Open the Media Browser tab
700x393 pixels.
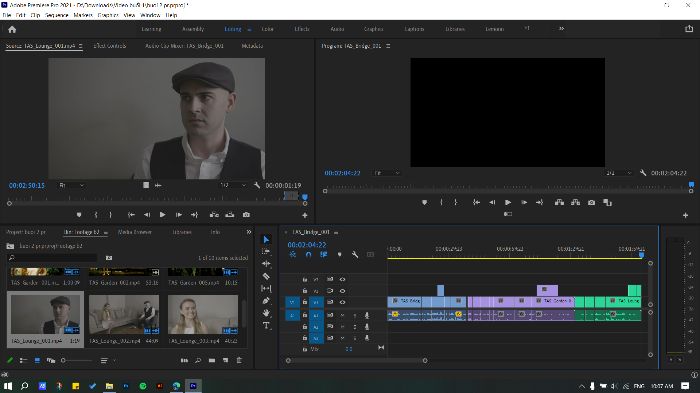point(135,232)
